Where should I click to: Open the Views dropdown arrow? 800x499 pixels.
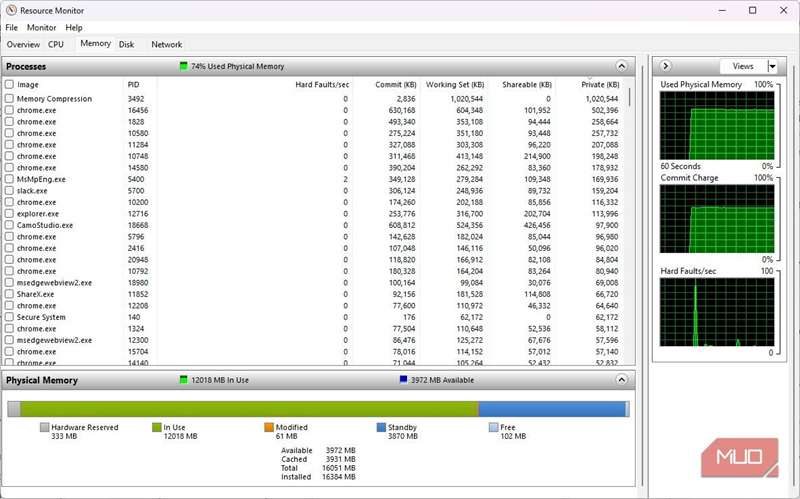click(771, 66)
